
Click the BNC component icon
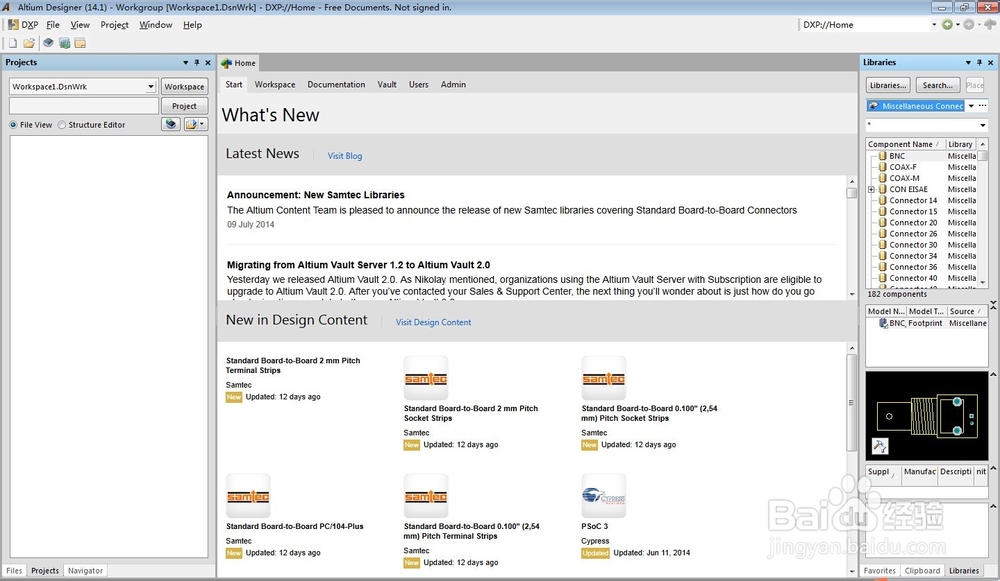883,156
